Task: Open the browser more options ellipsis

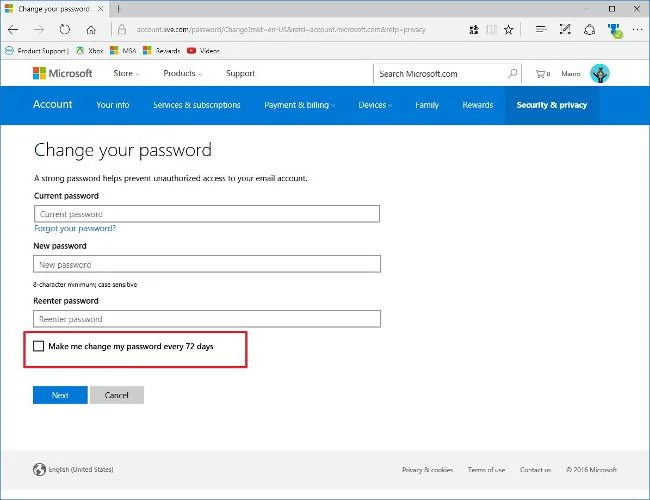Action: click(638, 29)
